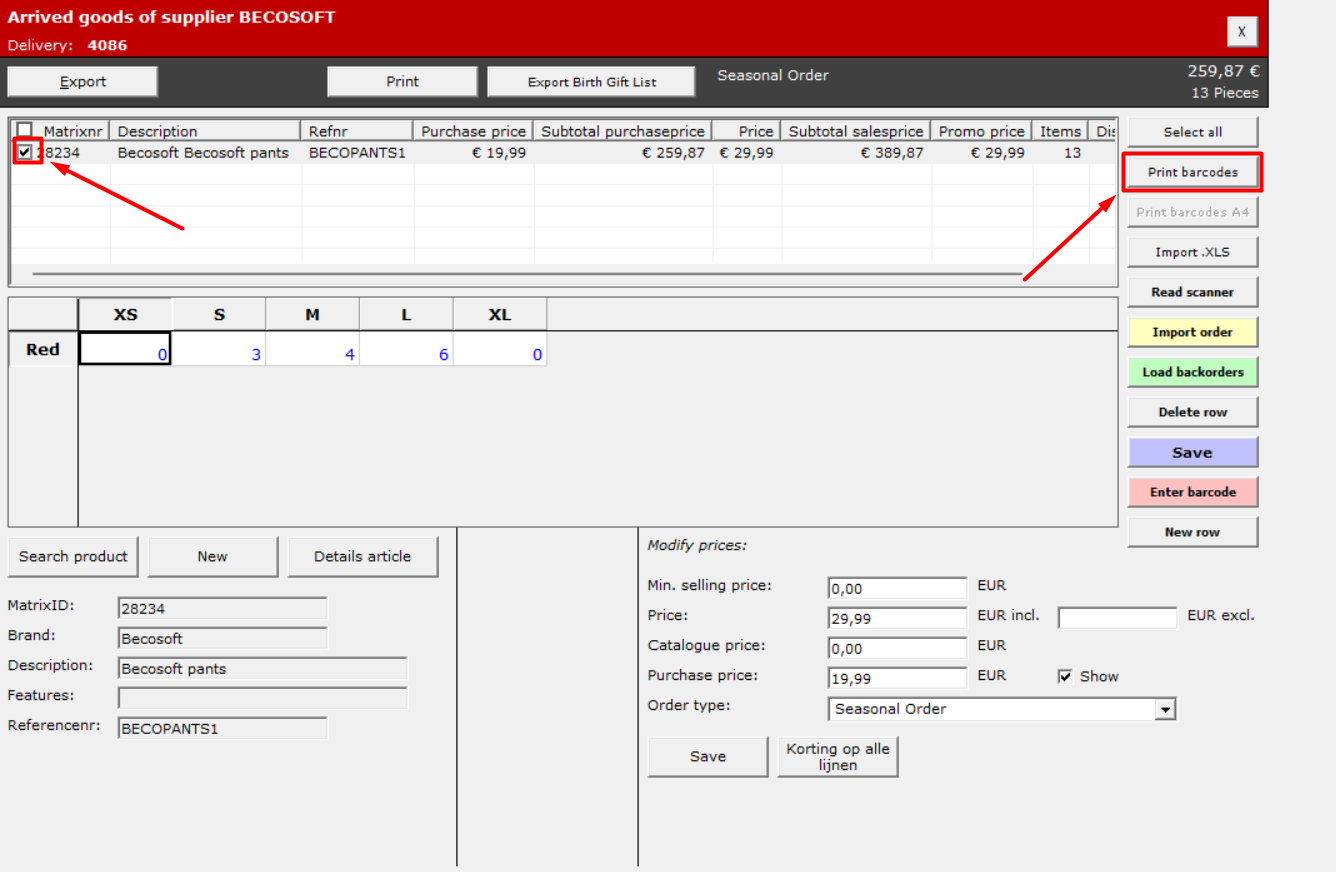The width and height of the screenshot is (1336, 872).
Task: Close the window with X button
Action: tap(1241, 32)
